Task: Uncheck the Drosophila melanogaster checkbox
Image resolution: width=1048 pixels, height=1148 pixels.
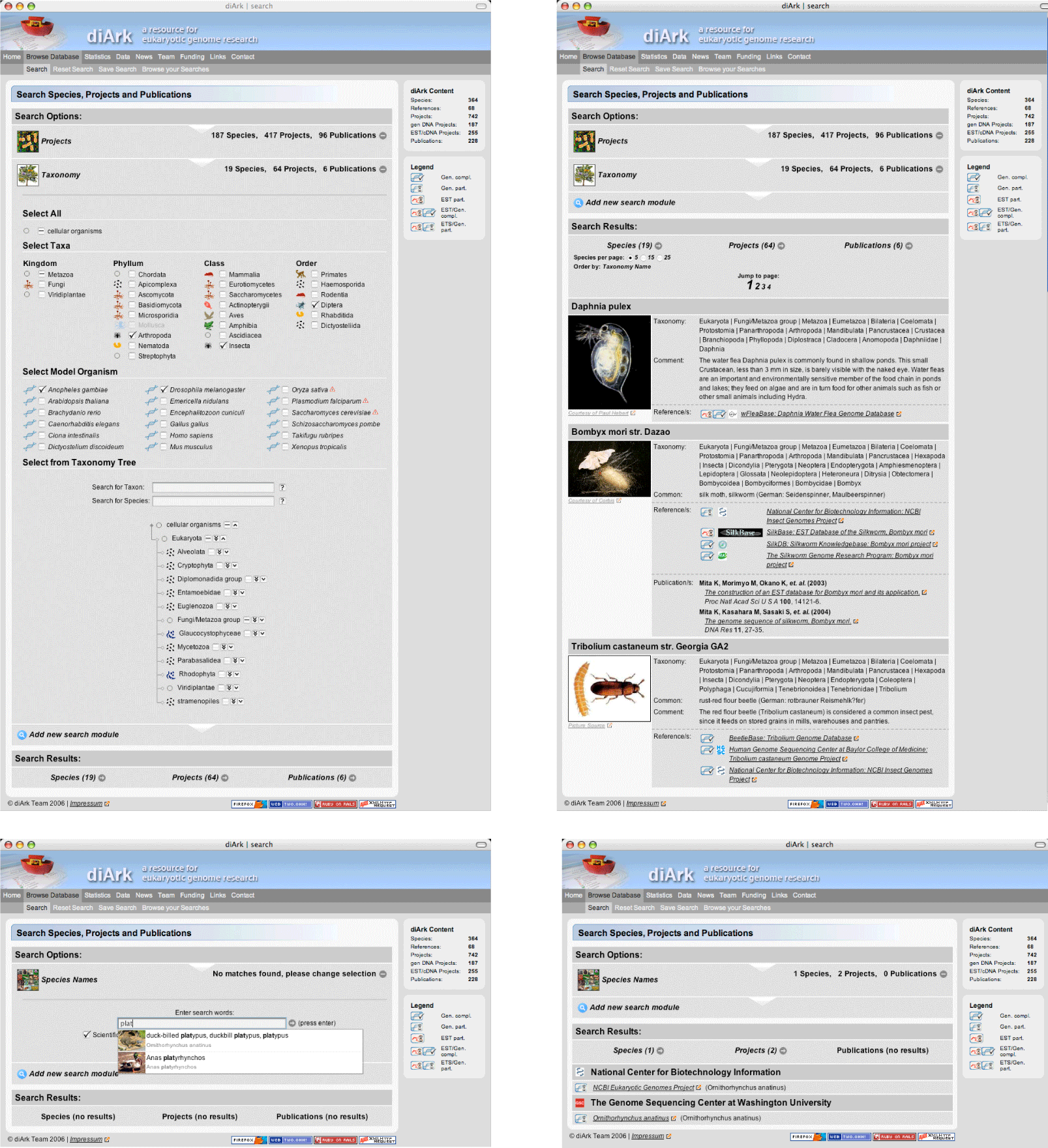Action: click(164, 390)
